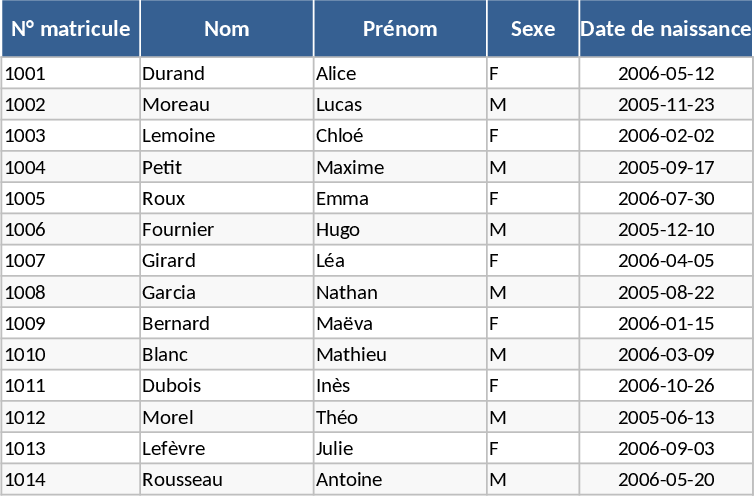
Task: Click the name cell 'Moreau'
Action: [x=227, y=105]
